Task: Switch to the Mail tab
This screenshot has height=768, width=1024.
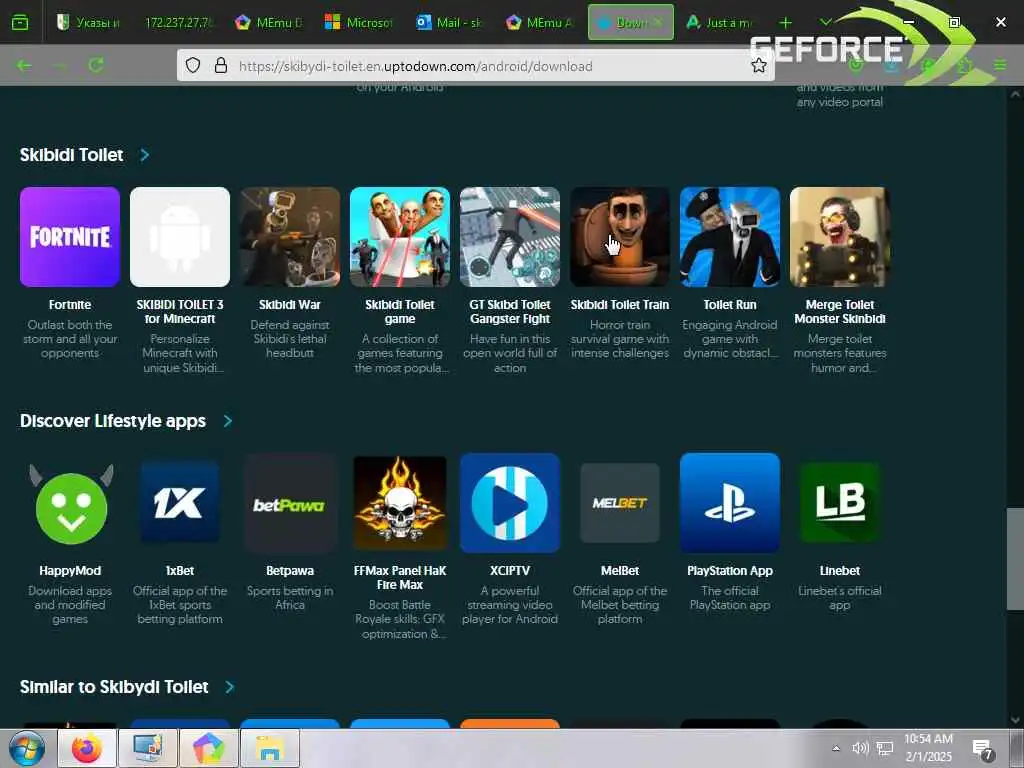Action: click(449, 22)
